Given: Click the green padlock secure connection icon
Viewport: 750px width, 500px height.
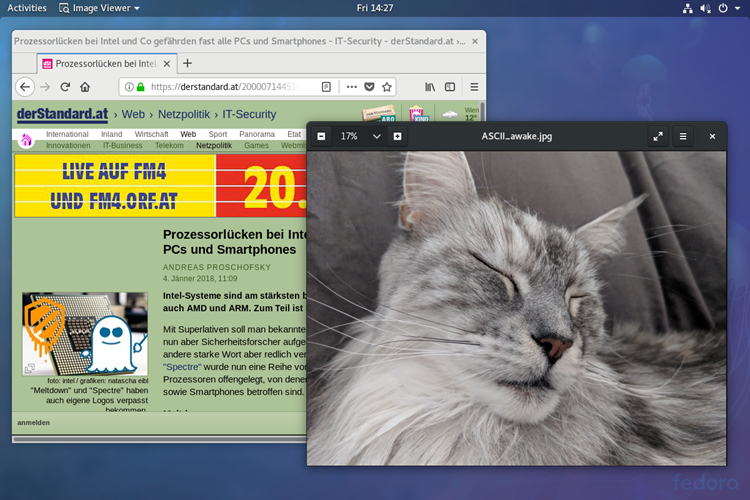Looking at the screenshot, I should [x=141, y=87].
